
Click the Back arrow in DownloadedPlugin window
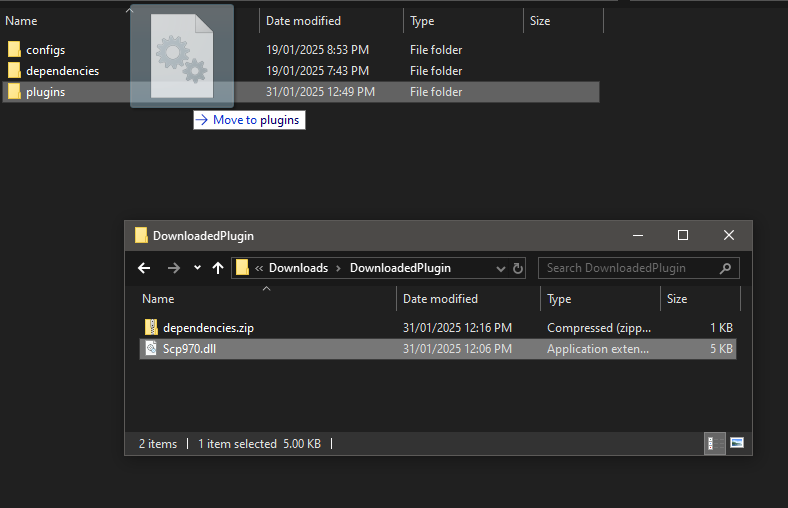coord(144,268)
